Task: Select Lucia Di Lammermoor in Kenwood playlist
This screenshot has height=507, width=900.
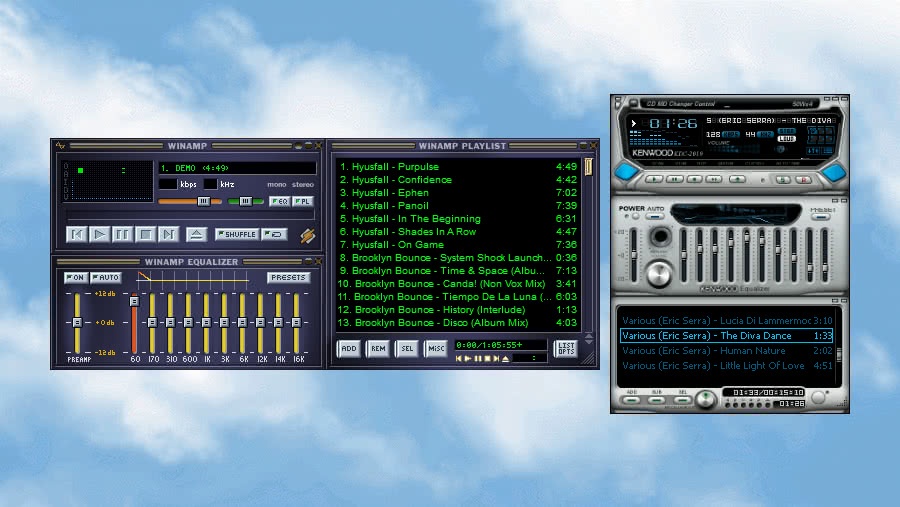Action: (727, 320)
